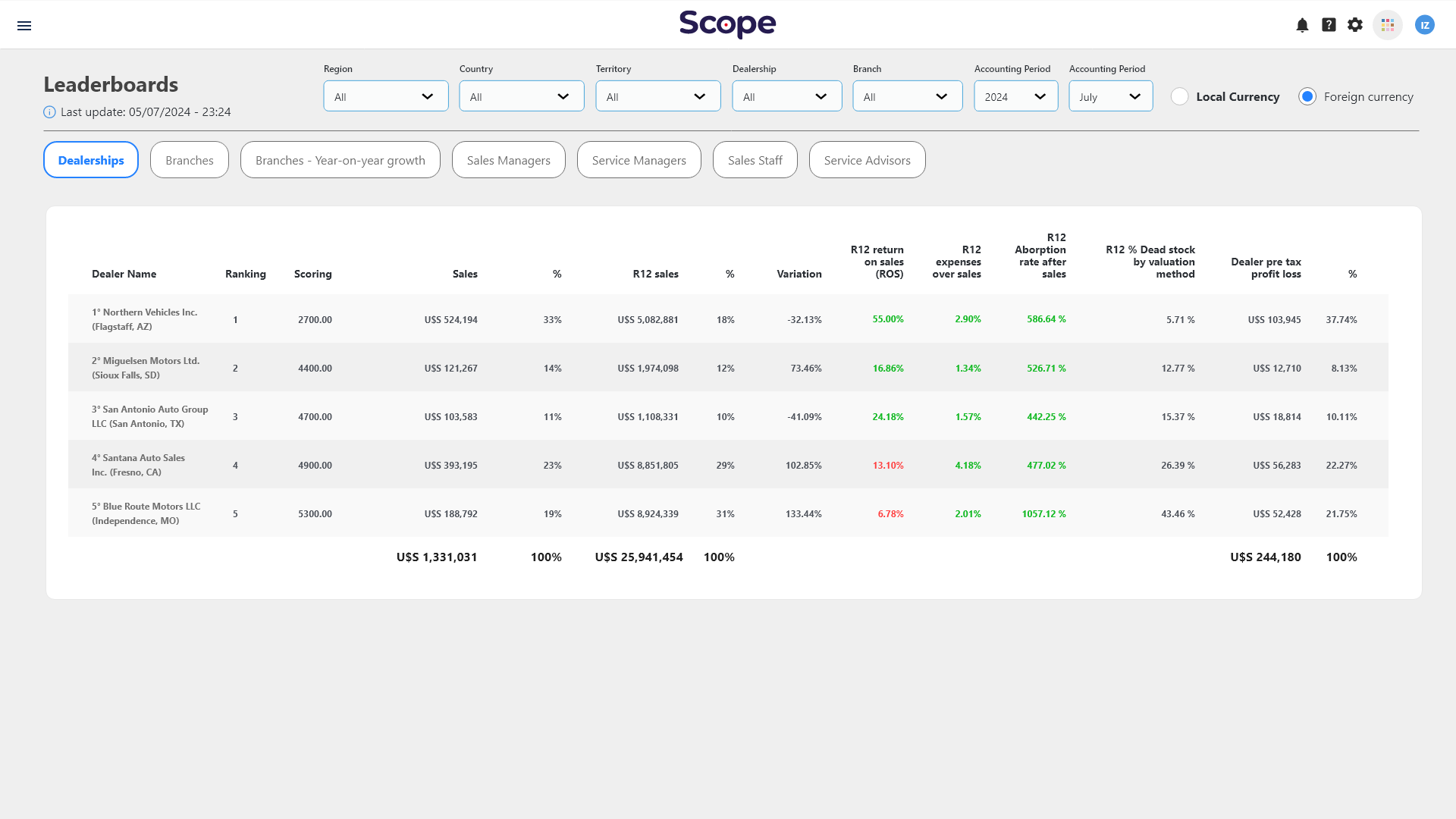The image size is (1456, 819).
Task: Select the Blue Route Motors LLC dealer row
Action: [x=728, y=513]
